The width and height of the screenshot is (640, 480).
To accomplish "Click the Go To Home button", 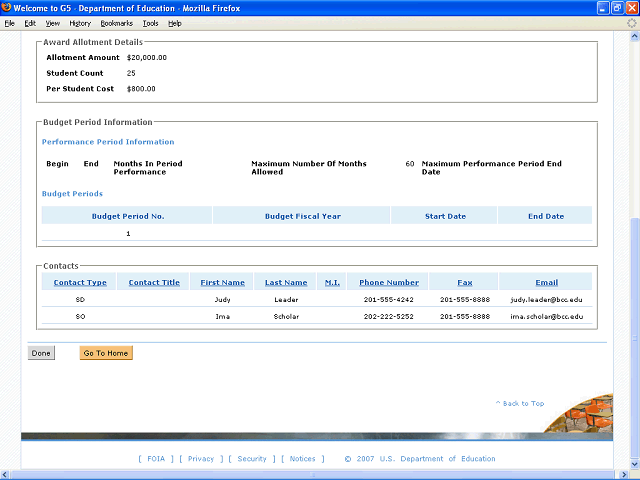I will [x=106, y=353].
